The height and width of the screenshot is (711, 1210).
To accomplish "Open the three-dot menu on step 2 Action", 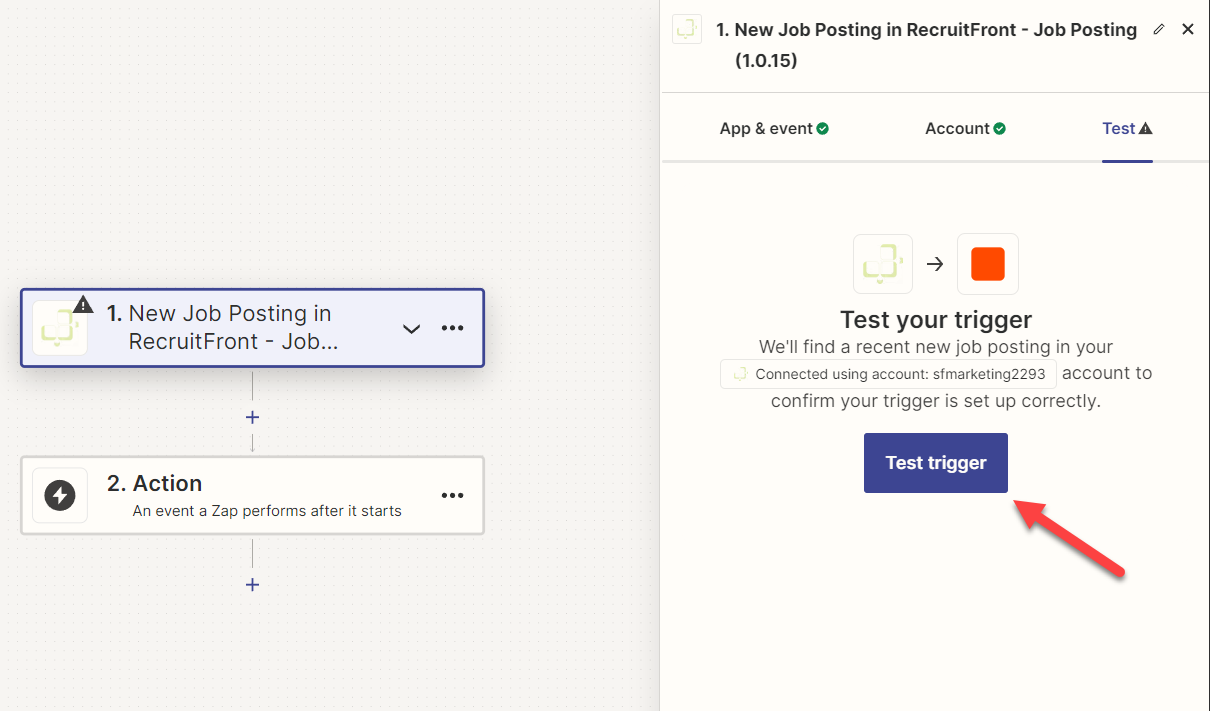I will point(453,495).
